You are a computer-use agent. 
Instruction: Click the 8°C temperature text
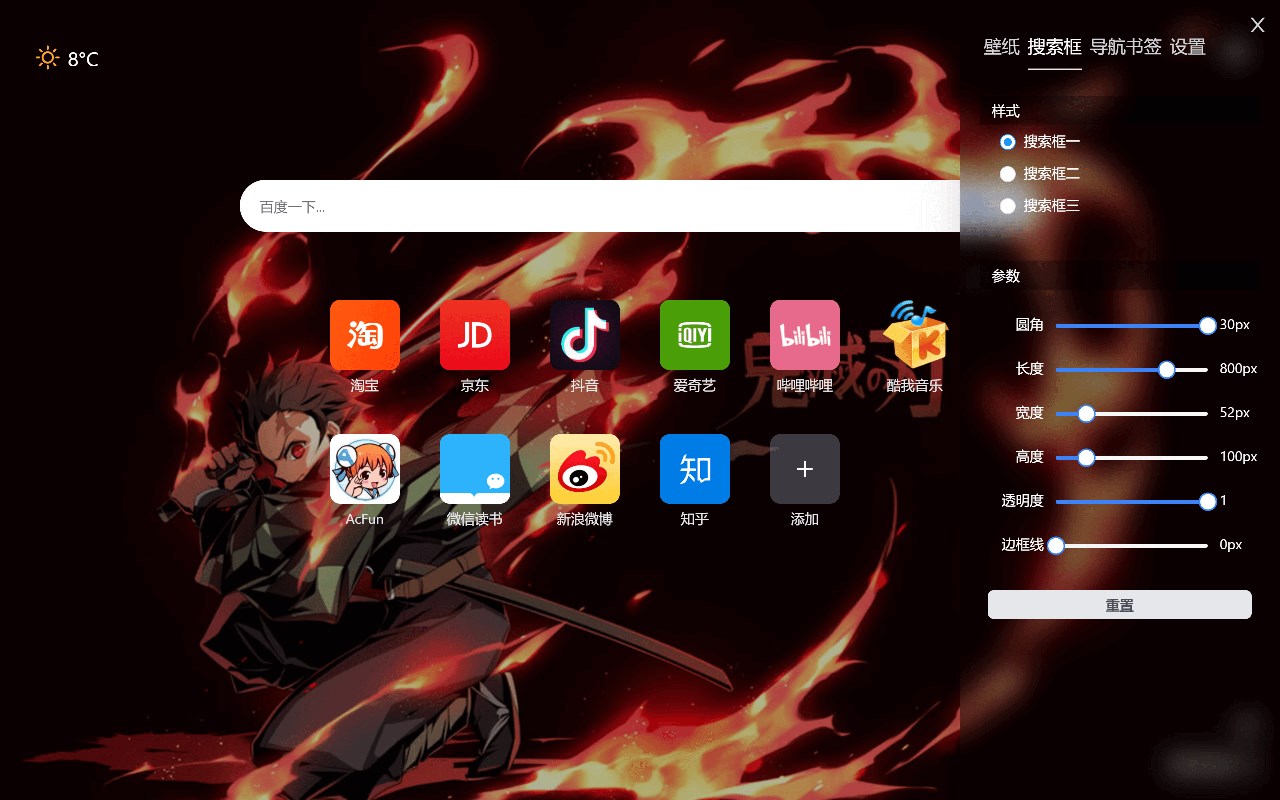pyautogui.click(x=83, y=60)
